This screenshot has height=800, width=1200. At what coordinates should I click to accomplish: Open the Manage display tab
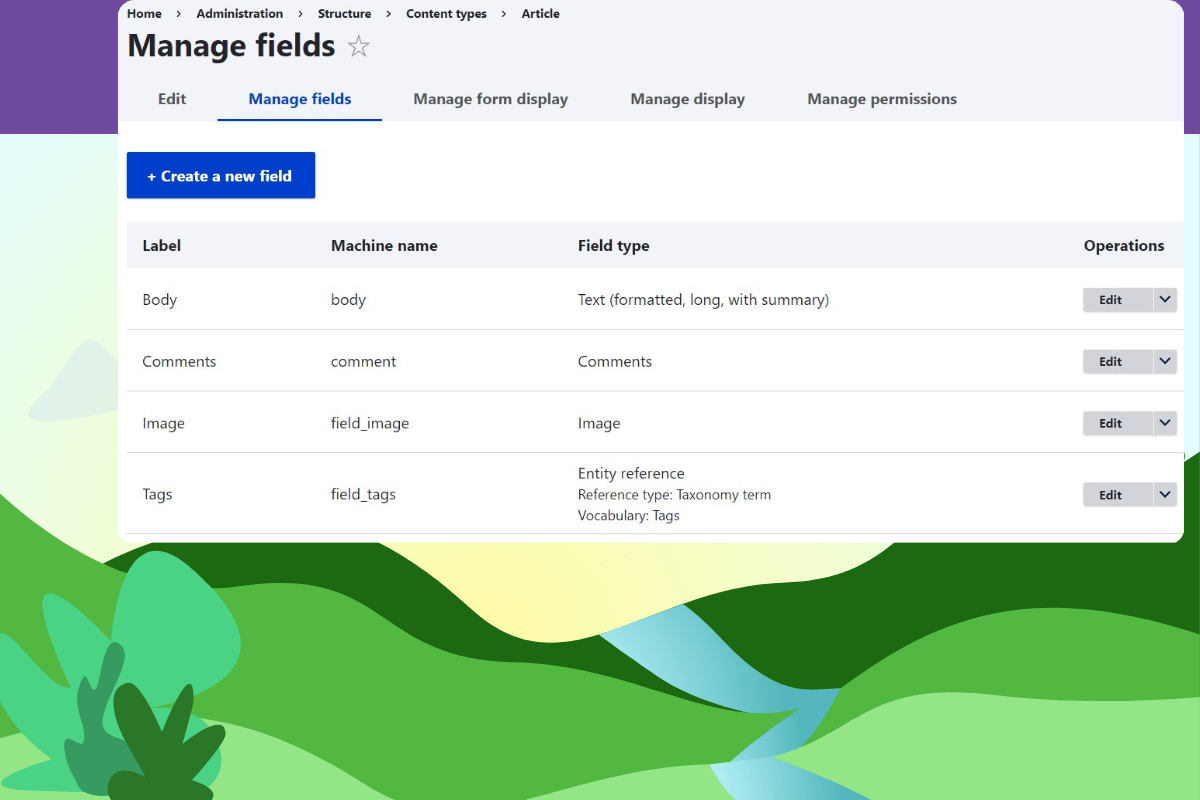pos(687,99)
